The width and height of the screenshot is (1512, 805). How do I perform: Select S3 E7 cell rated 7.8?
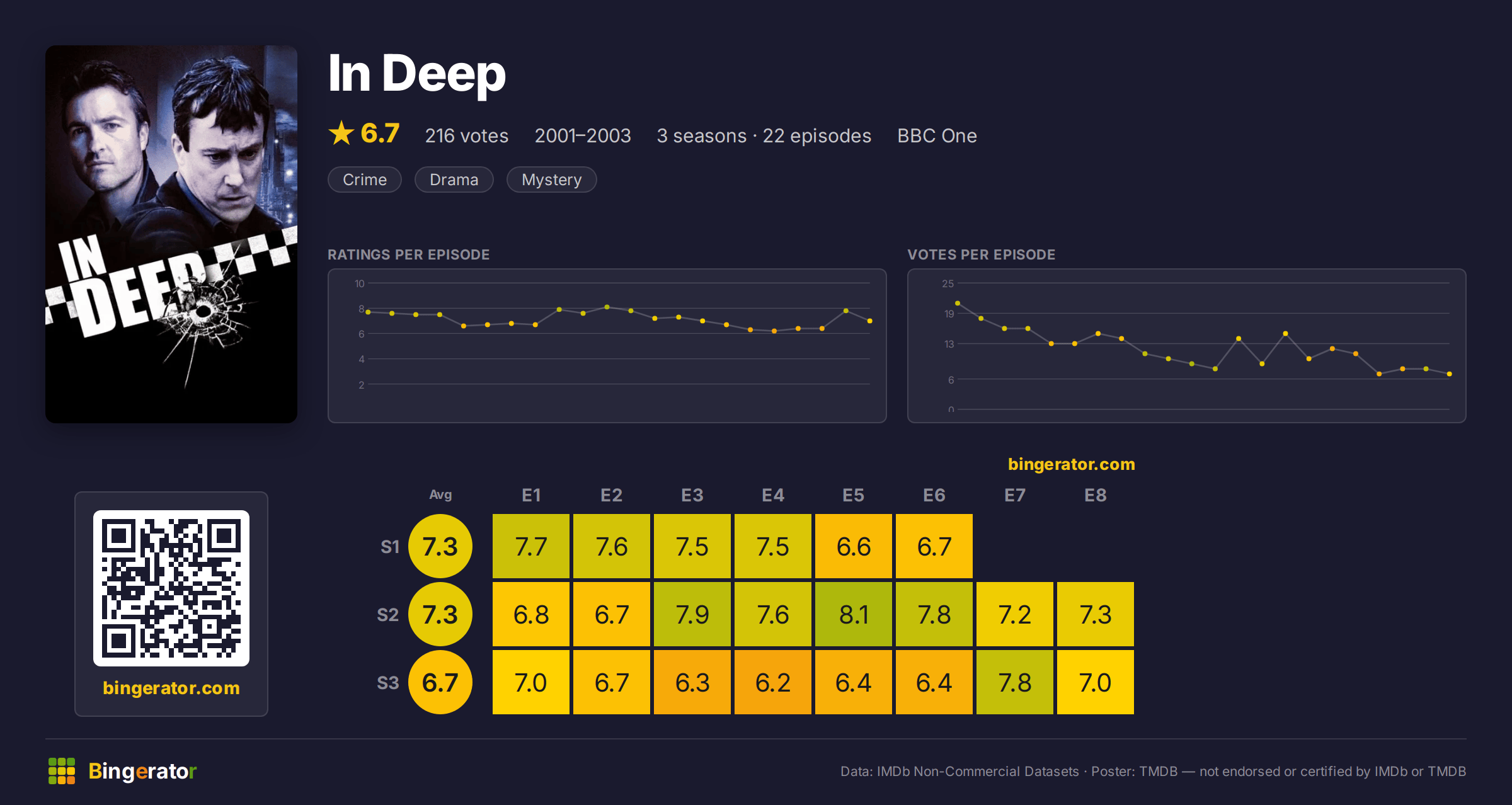[x=1015, y=682]
